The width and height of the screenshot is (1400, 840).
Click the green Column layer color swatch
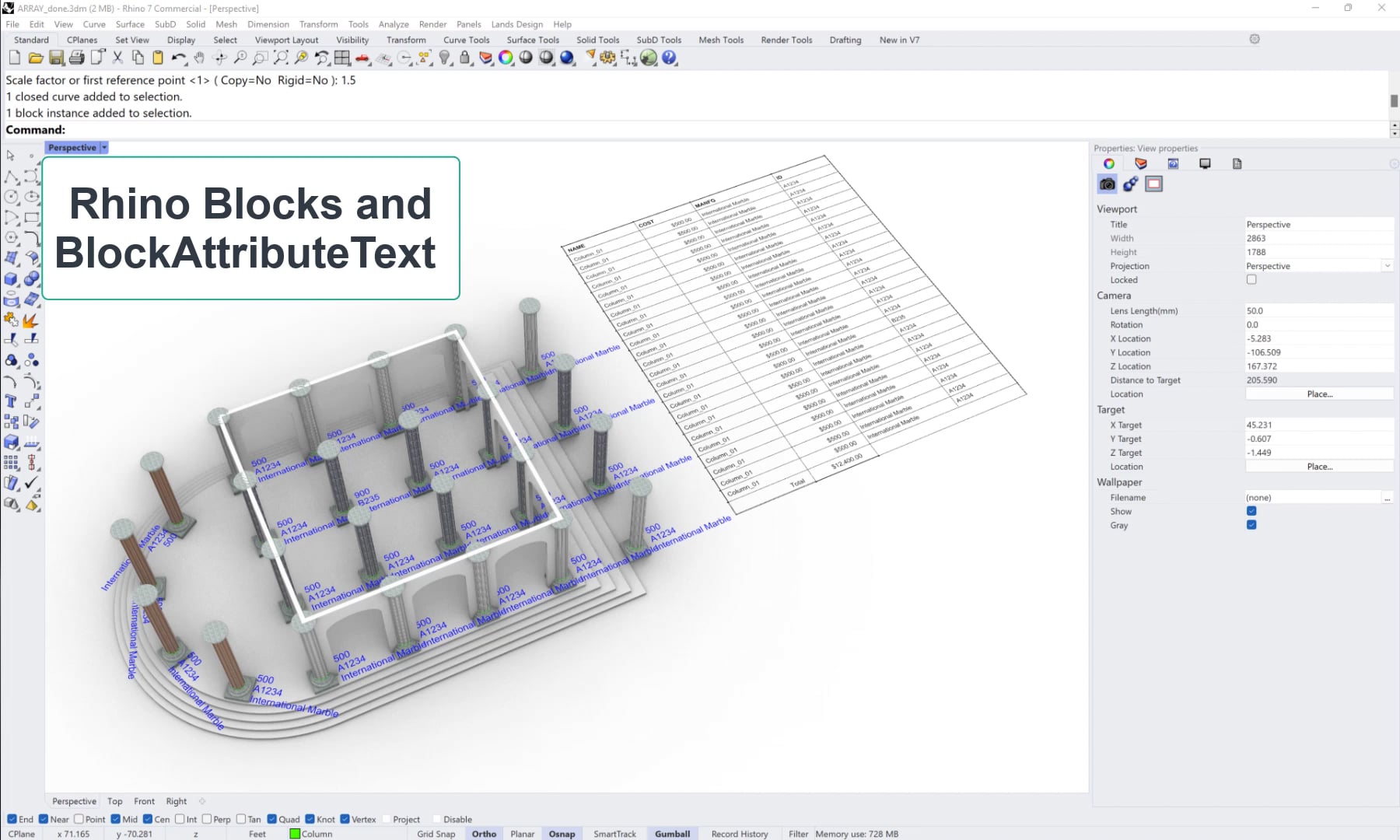[x=294, y=833]
